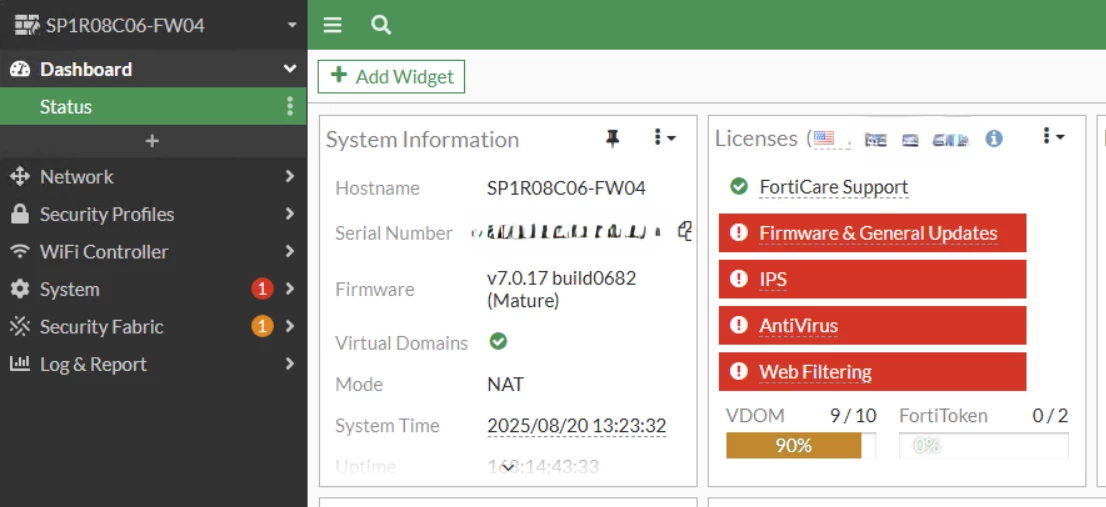Copy the serial number
This screenshot has height=507, width=1106.
pos(684,231)
